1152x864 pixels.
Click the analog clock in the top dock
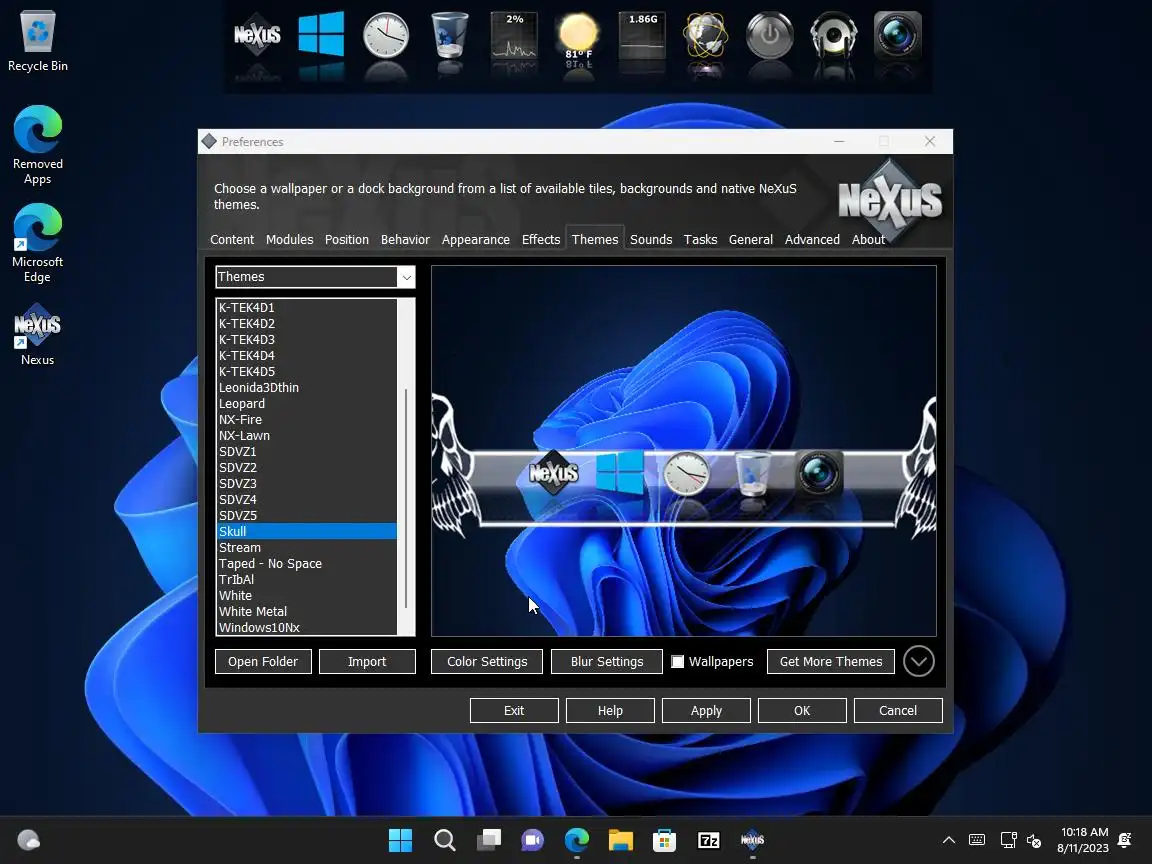(x=386, y=35)
